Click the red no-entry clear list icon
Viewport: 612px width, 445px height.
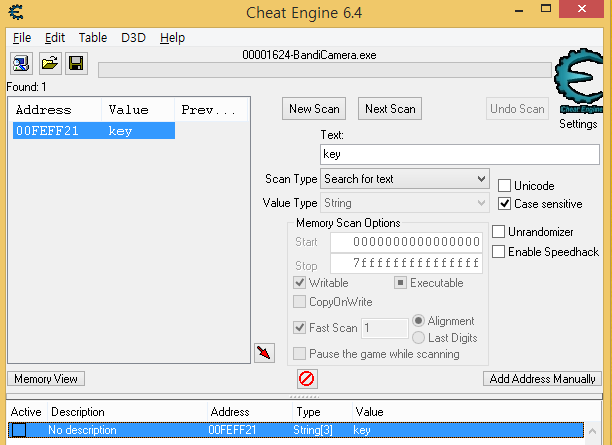pos(307,379)
